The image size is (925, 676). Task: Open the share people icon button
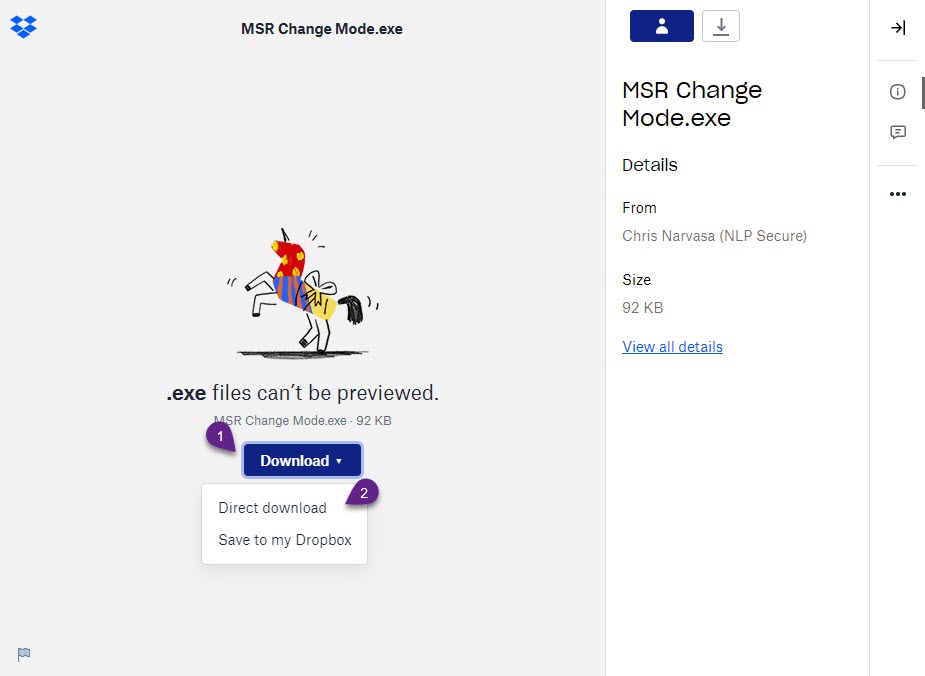pyautogui.click(x=661, y=26)
